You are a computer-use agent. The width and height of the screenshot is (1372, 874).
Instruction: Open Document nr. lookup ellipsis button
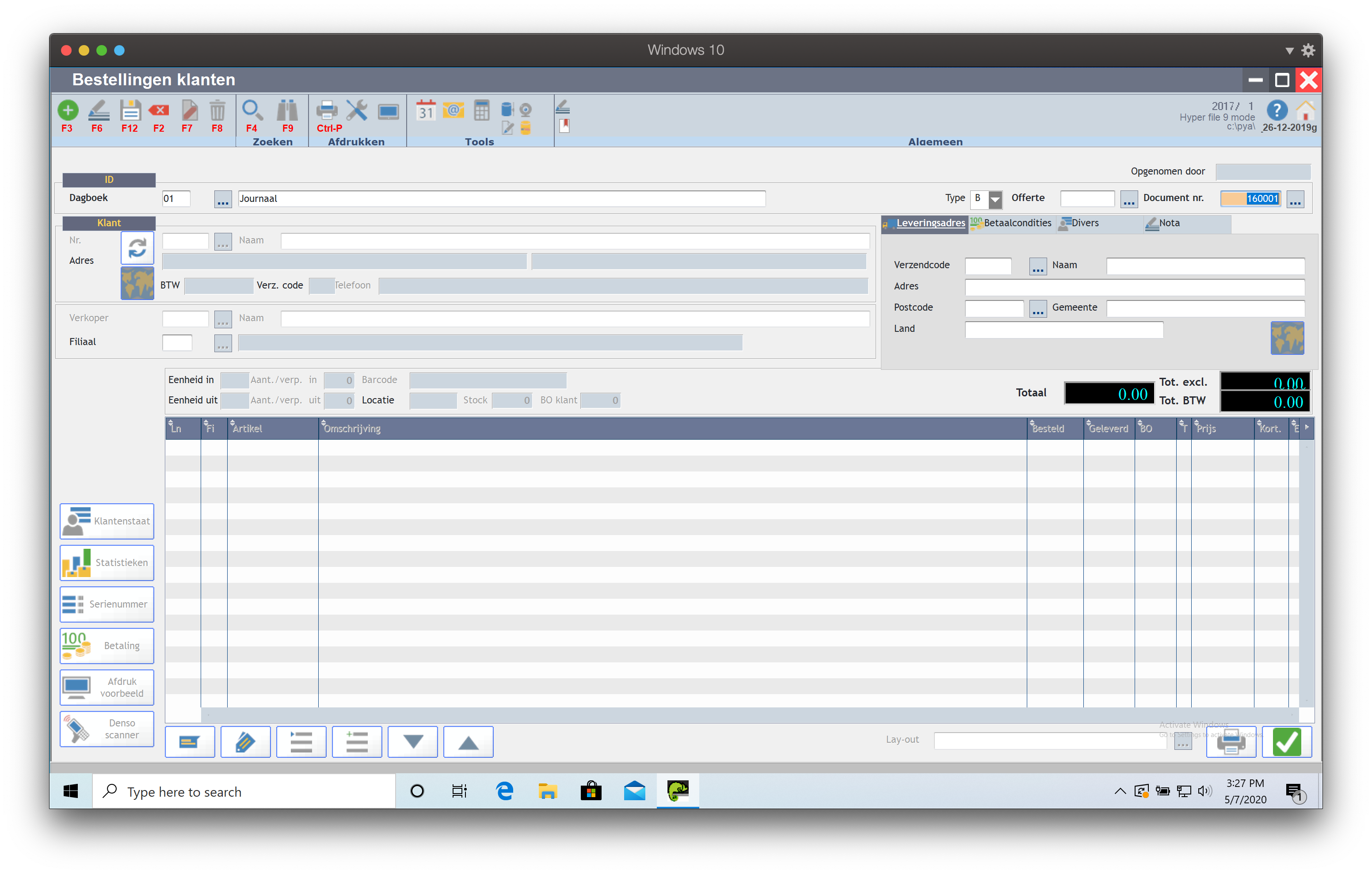click(x=1295, y=199)
